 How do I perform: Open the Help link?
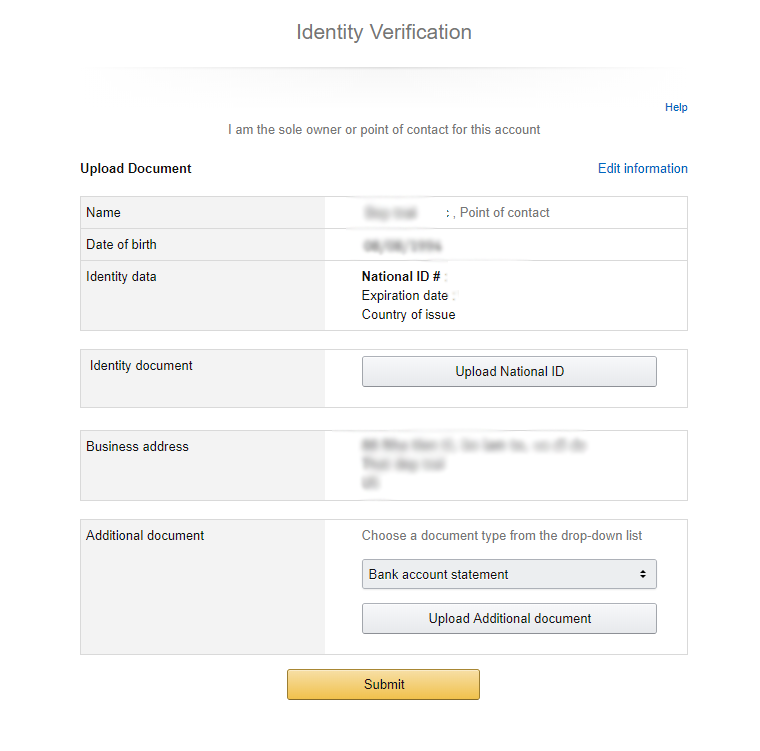tap(676, 107)
